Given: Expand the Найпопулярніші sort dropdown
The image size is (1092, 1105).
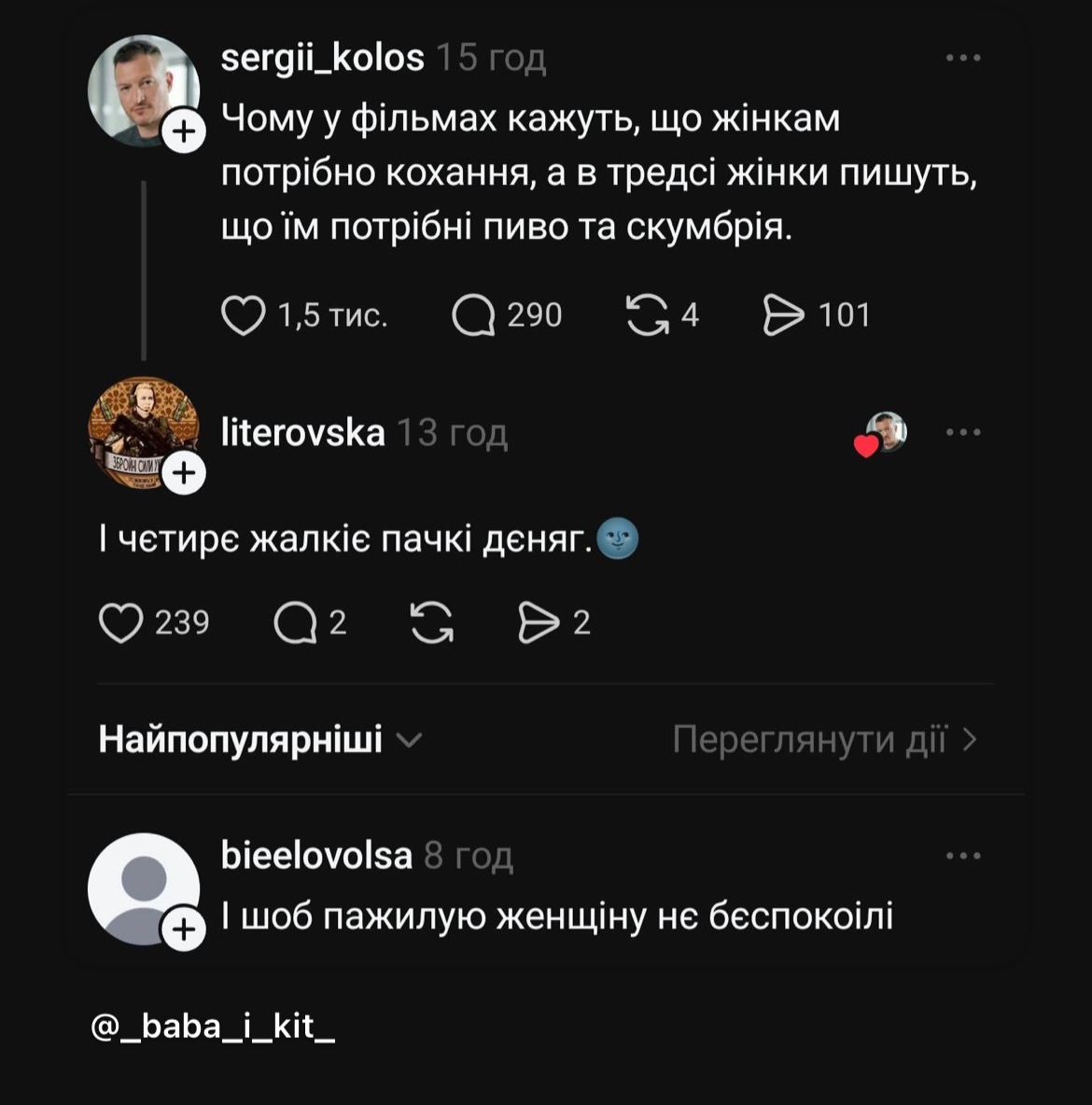Looking at the screenshot, I should [260, 740].
